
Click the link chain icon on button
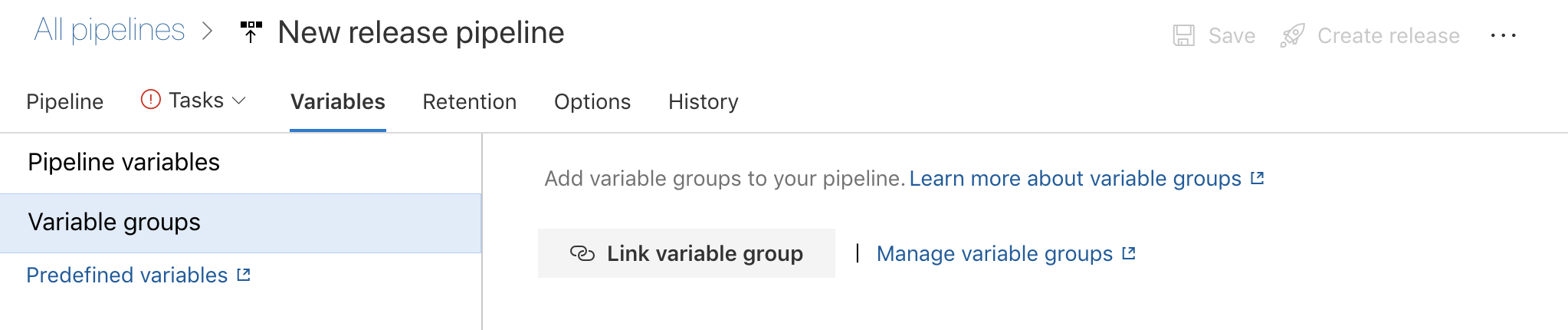coord(582,253)
